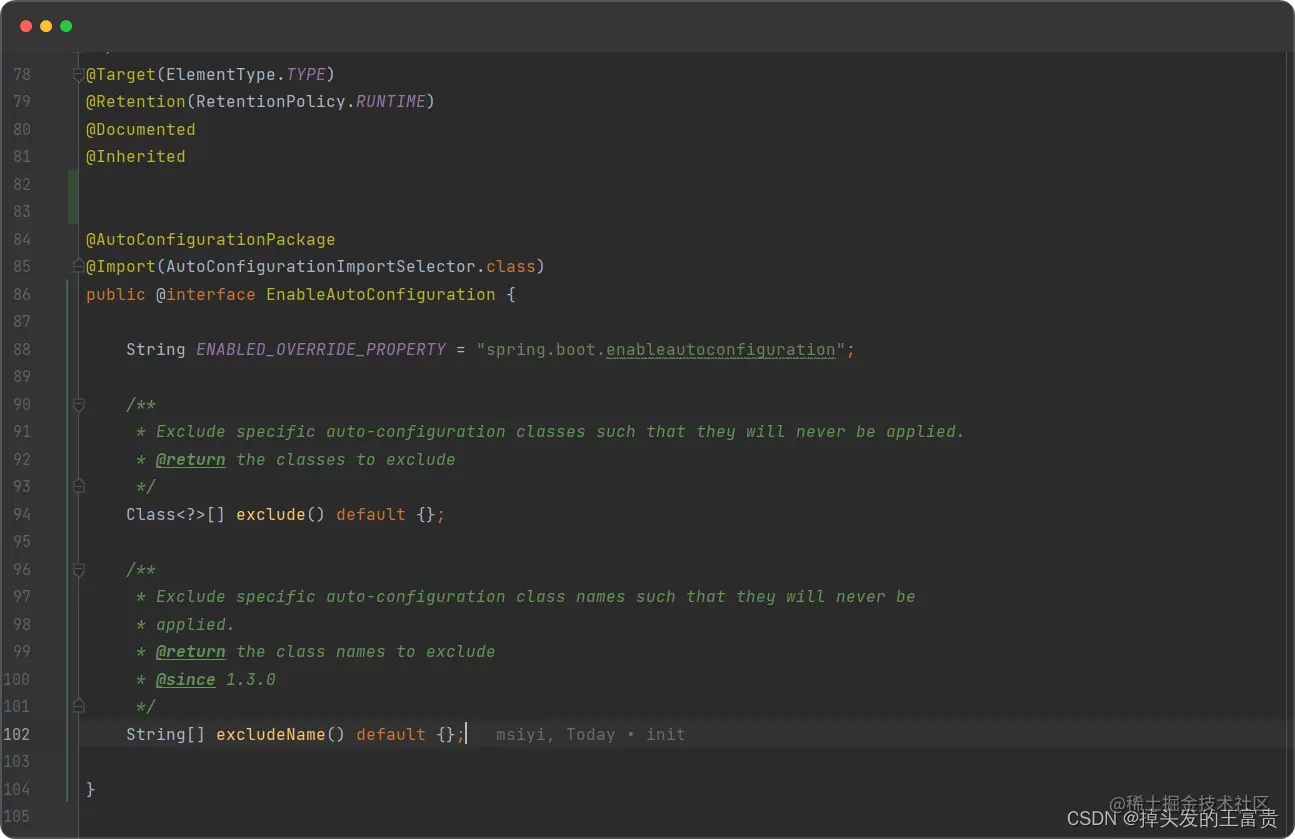Image resolution: width=1295 pixels, height=839 pixels.
Task: Click the @return tag on line 92
Action: point(191,460)
